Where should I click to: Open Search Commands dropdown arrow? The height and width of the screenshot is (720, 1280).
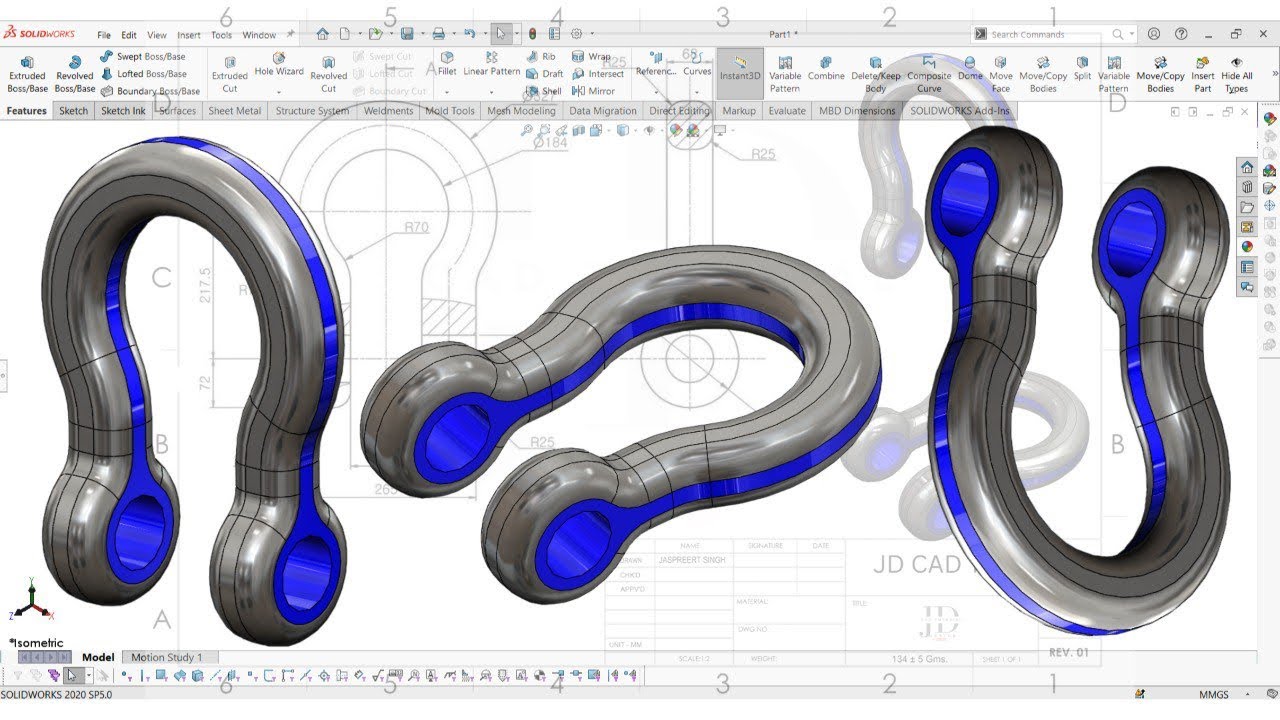(1131, 34)
